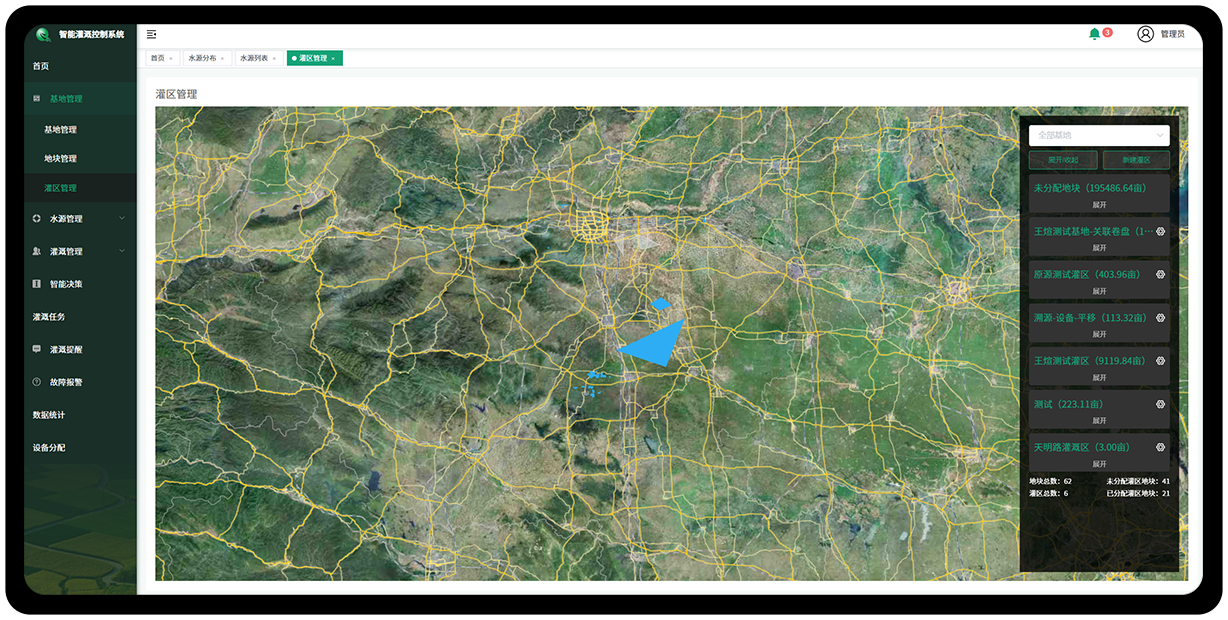1228x620 pixels.
Task: Close the 水源分布 tab
Action: [222, 59]
